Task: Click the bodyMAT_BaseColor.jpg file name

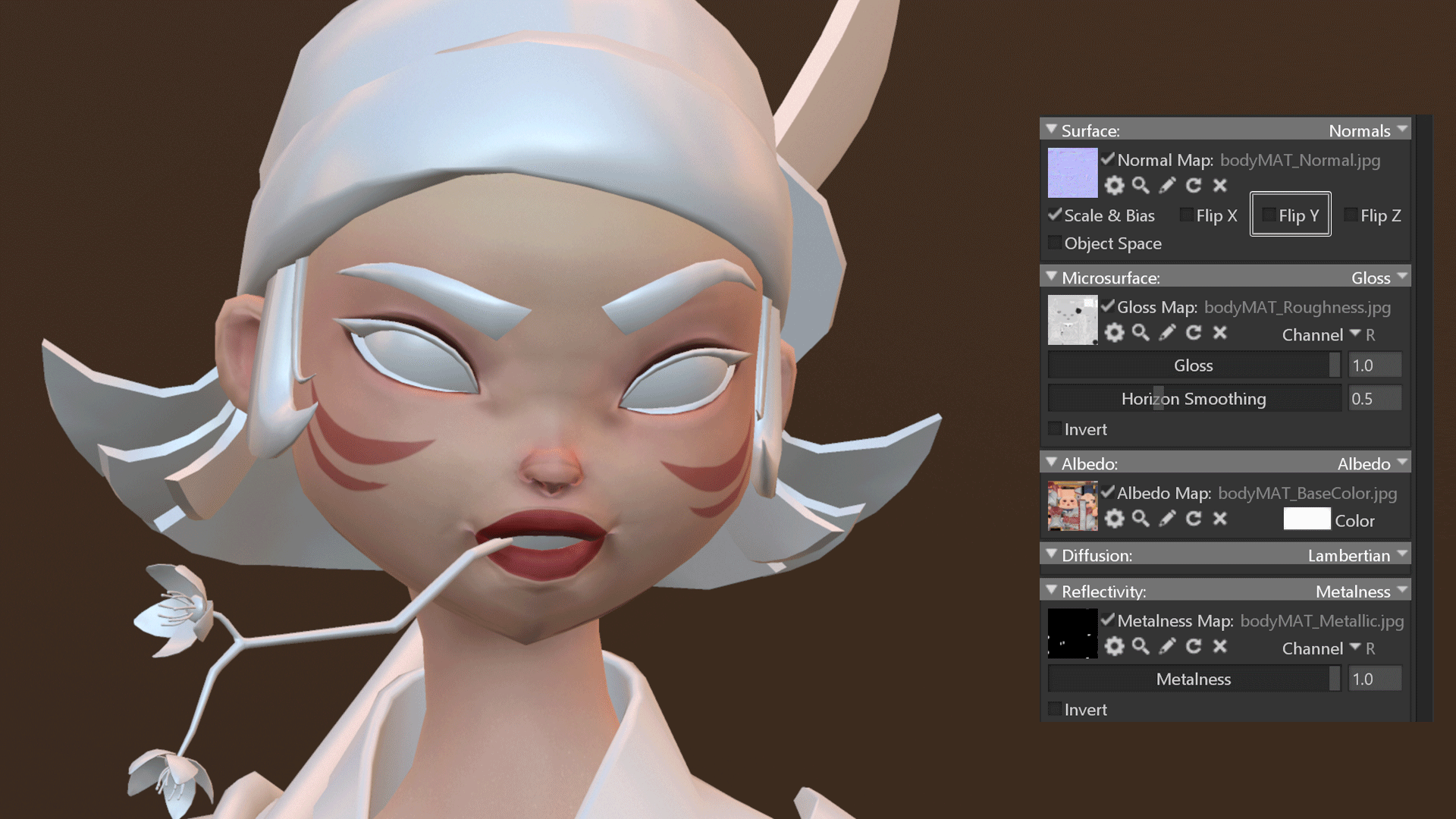Action: (1307, 493)
